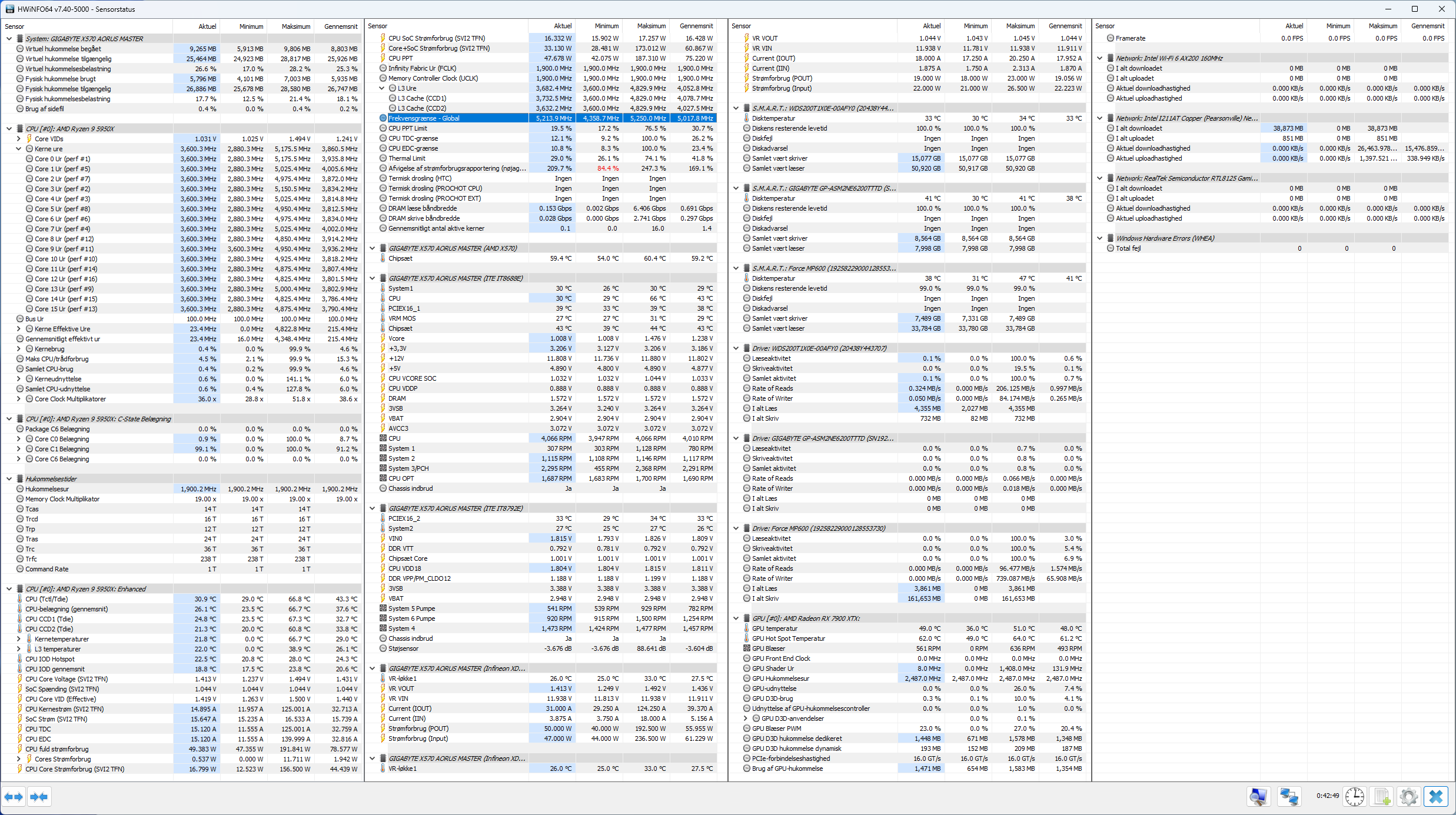
Task: Collapse the System: GIGABYTE X570 AORUS MASTER group
Action: point(9,39)
